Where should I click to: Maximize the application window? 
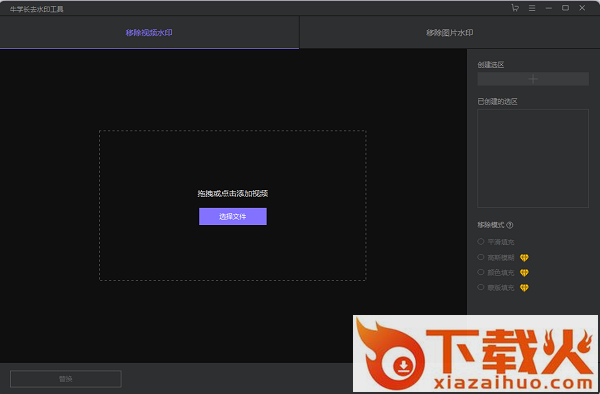point(565,8)
